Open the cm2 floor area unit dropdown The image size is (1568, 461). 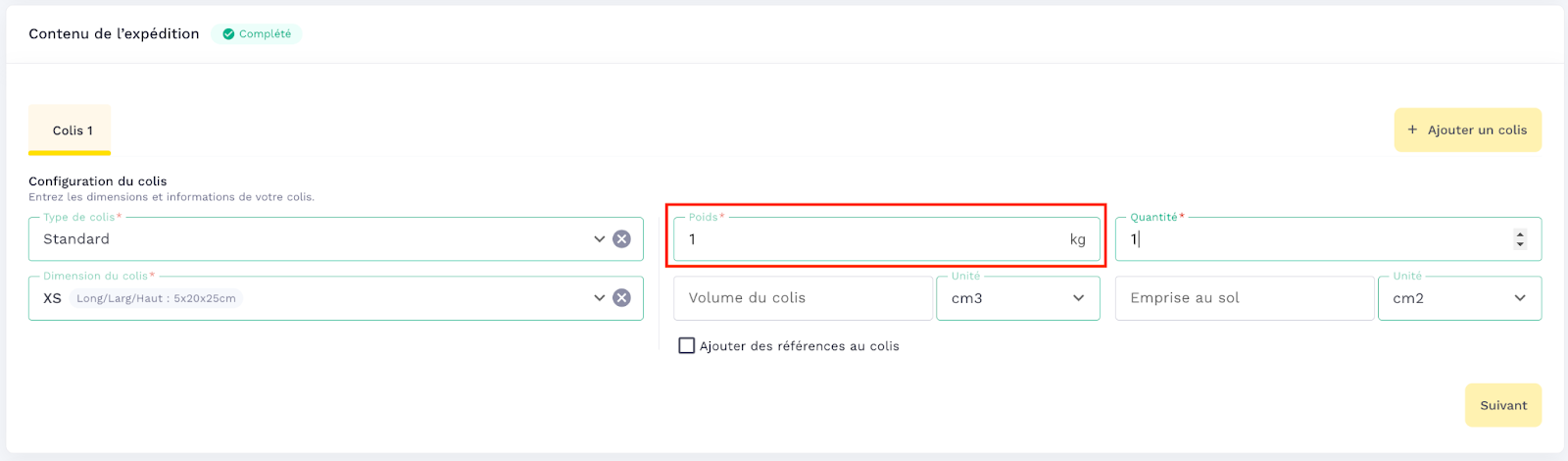coord(1459,298)
